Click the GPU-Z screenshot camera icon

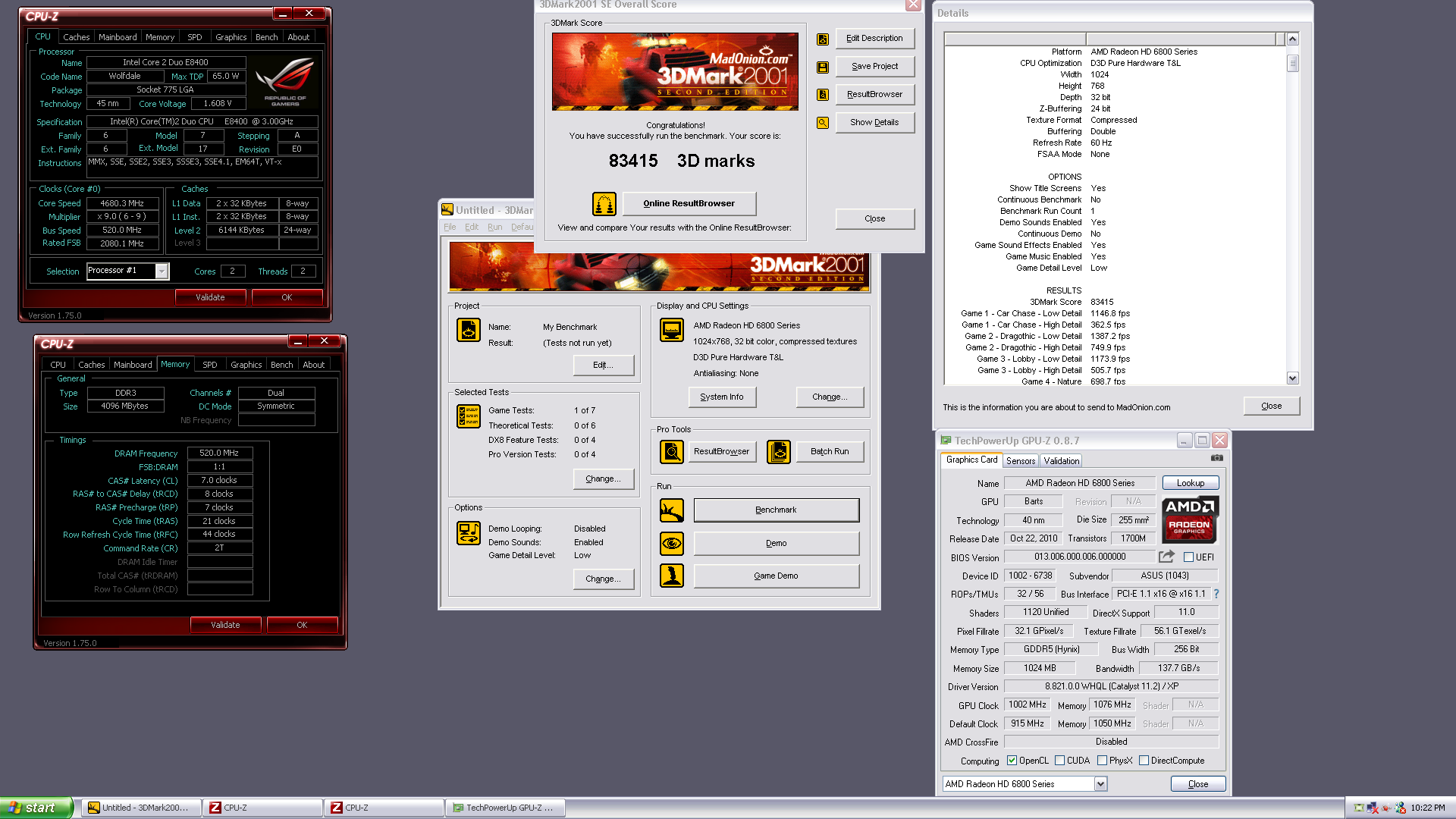pyautogui.click(x=1217, y=458)
